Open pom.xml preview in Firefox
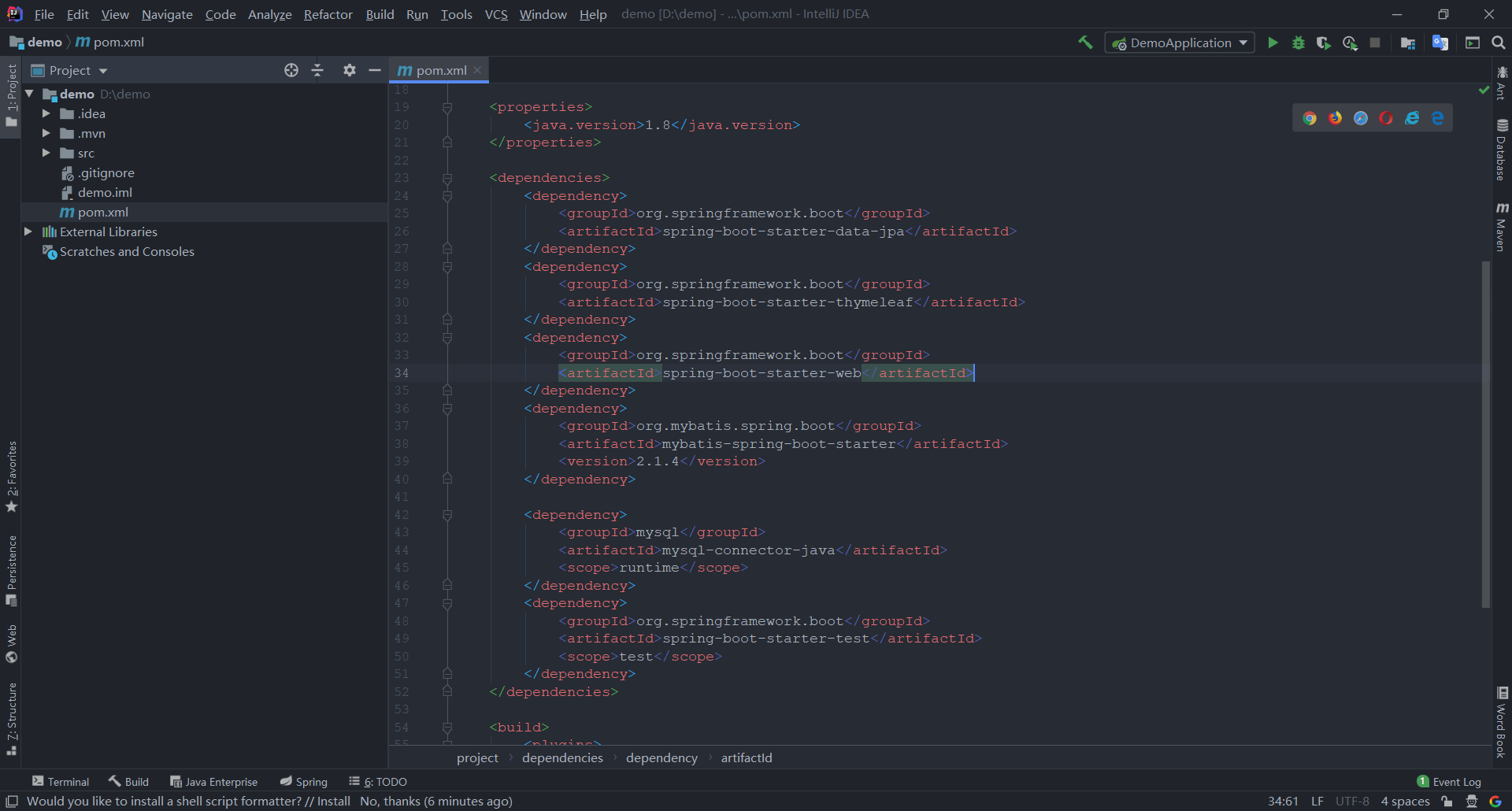Viewport: 1512px width, 811px height. point(1336,118)
